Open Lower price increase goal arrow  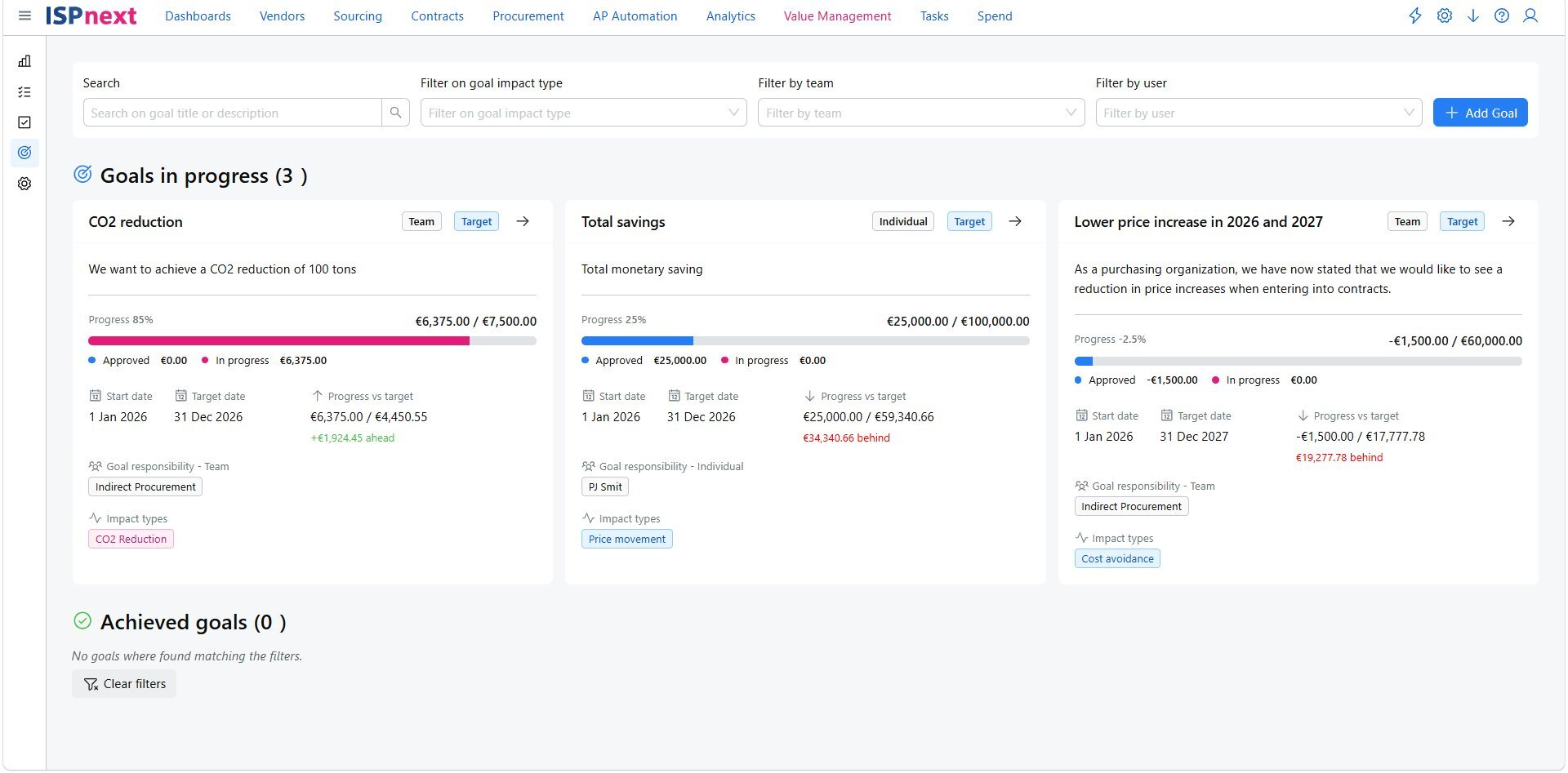point(1508,221)
